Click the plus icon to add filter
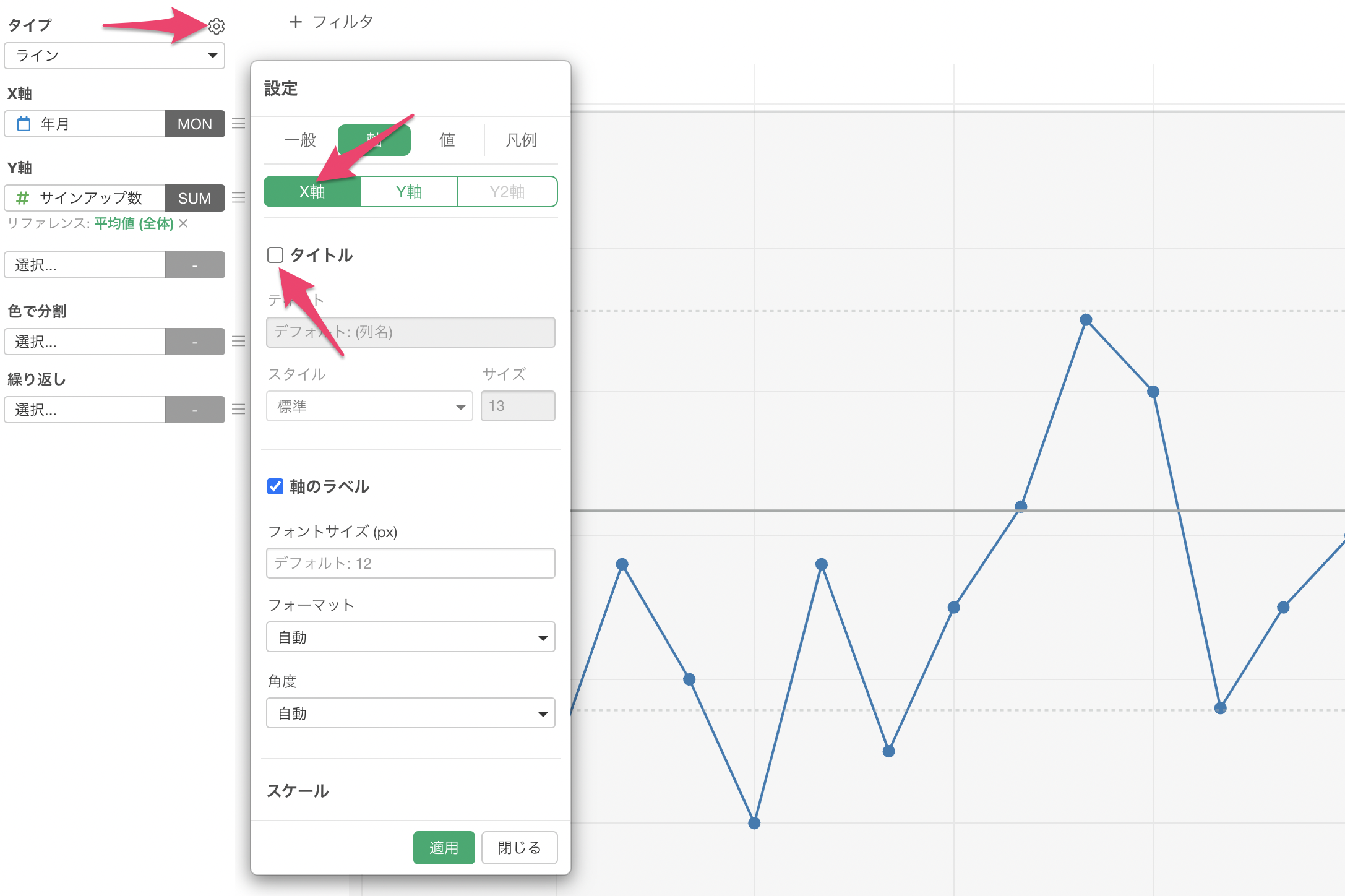 click(x=296, y=22)
